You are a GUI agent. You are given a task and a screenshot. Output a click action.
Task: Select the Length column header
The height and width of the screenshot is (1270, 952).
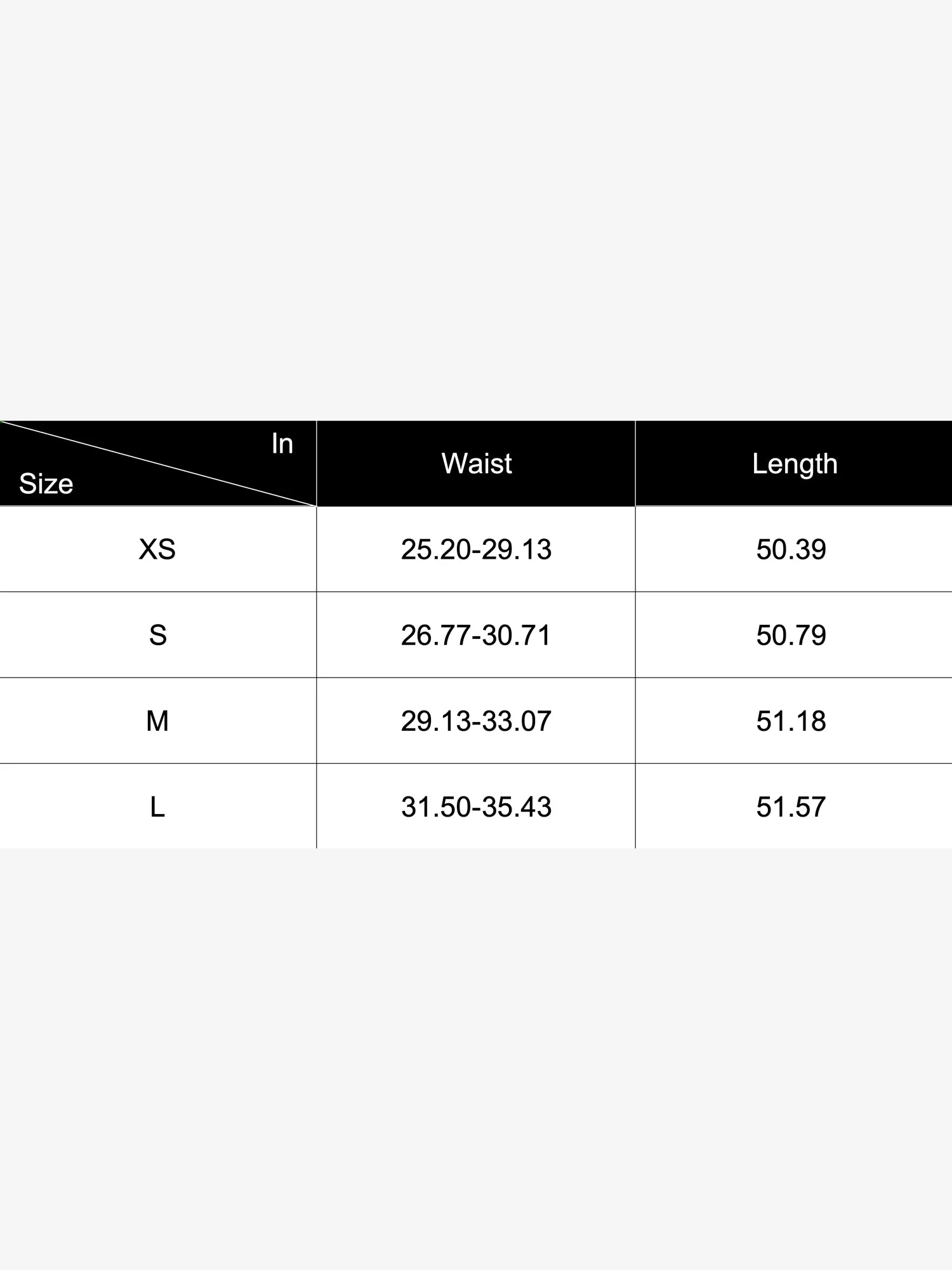tap(794, 464)
